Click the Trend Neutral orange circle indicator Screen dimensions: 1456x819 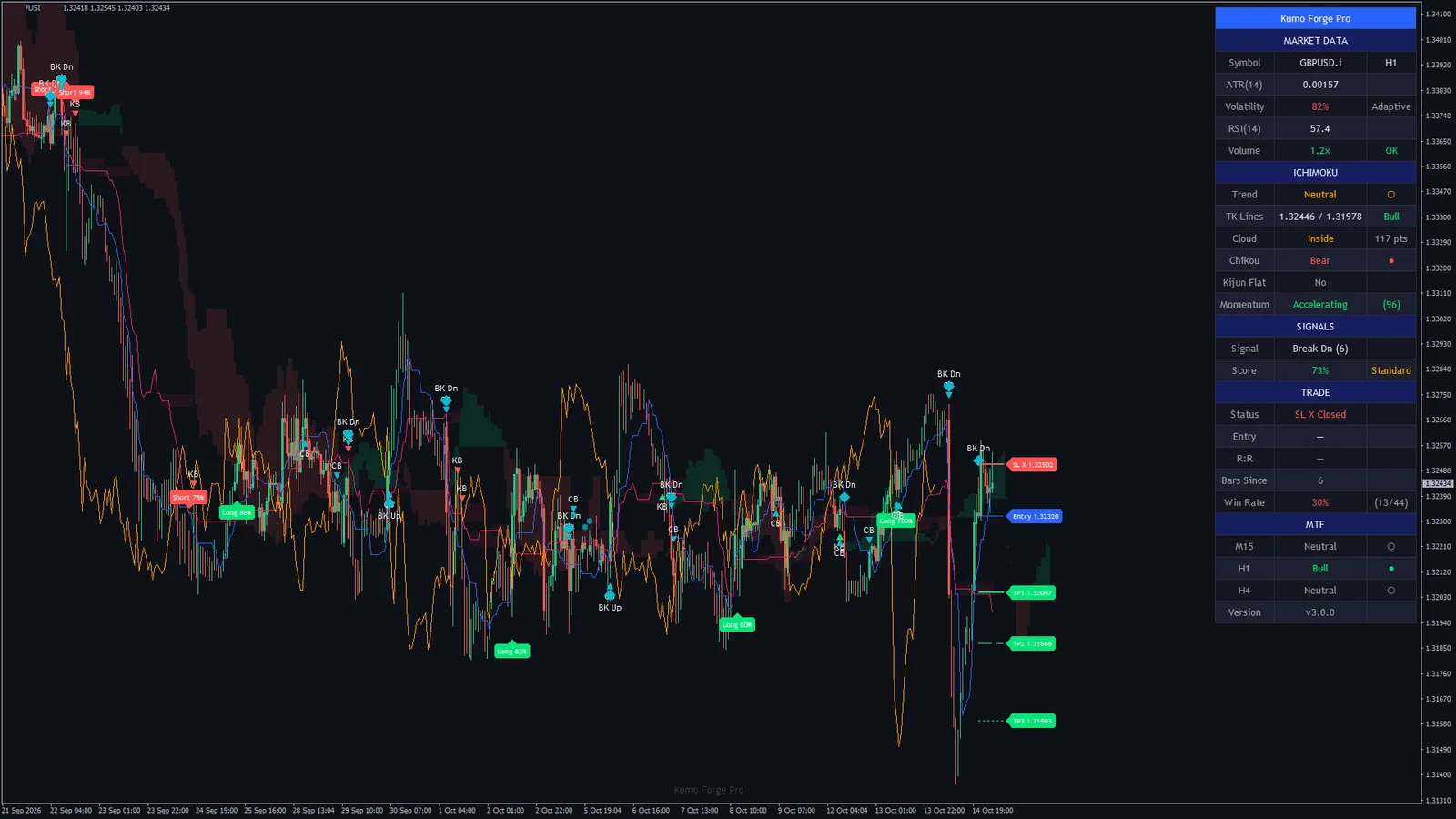click(x=1390, y=195)
